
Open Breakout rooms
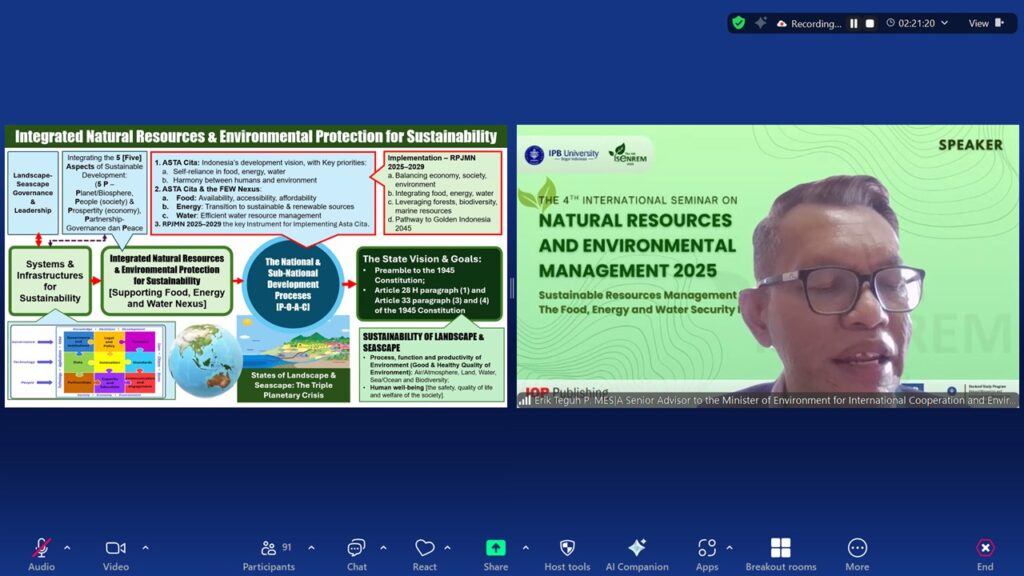781,549
